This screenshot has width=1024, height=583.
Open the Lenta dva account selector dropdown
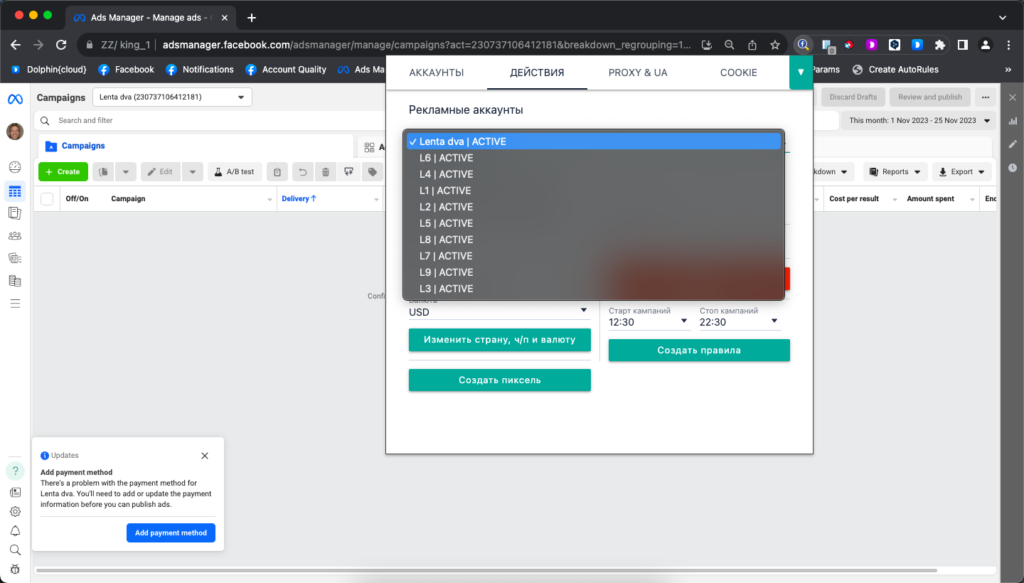pos(172,97)
